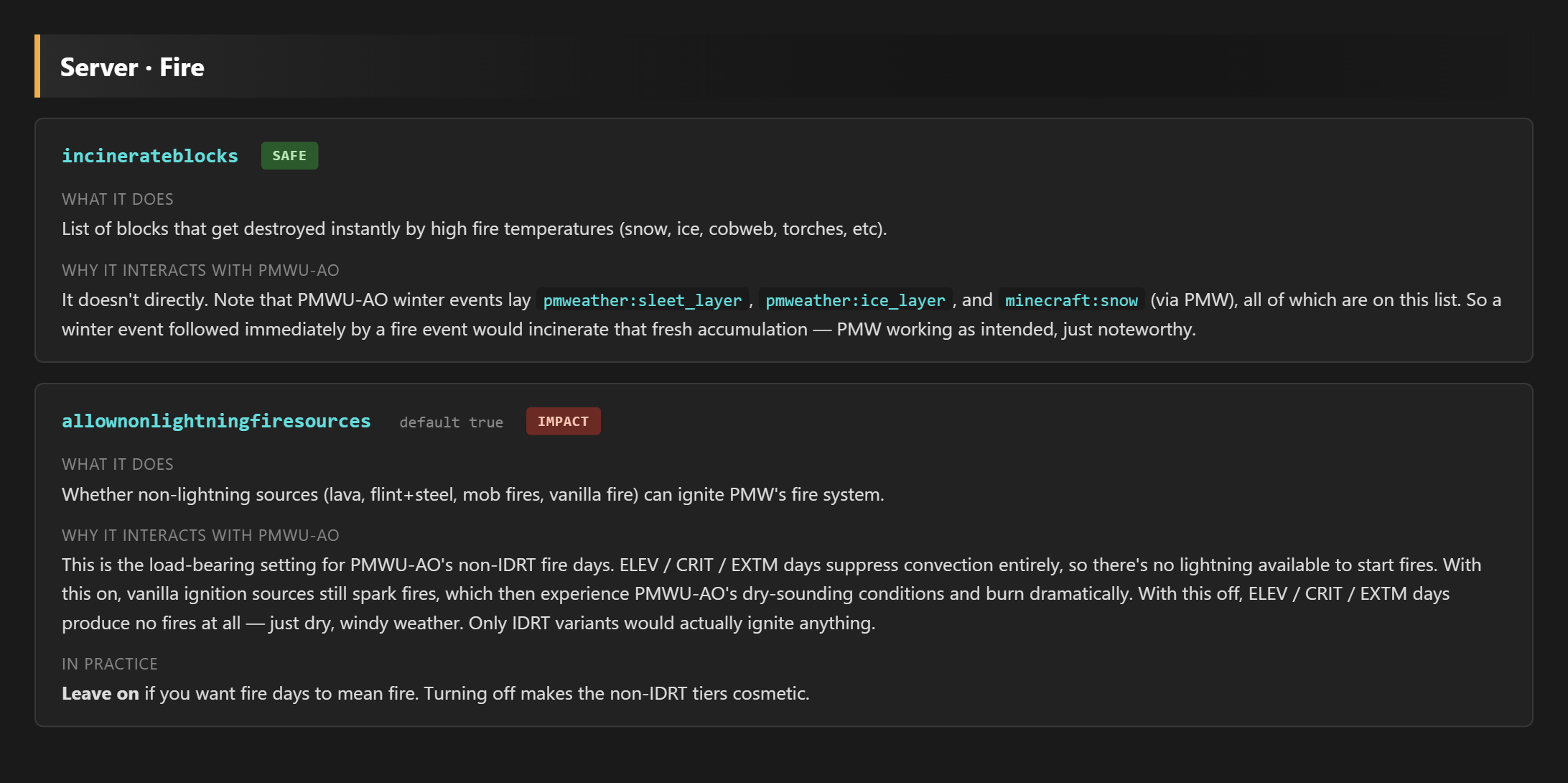Click the IMPACT badge for allownonlightningfiresources
This screenshot has width=1568, height=783.
(563, 421)
